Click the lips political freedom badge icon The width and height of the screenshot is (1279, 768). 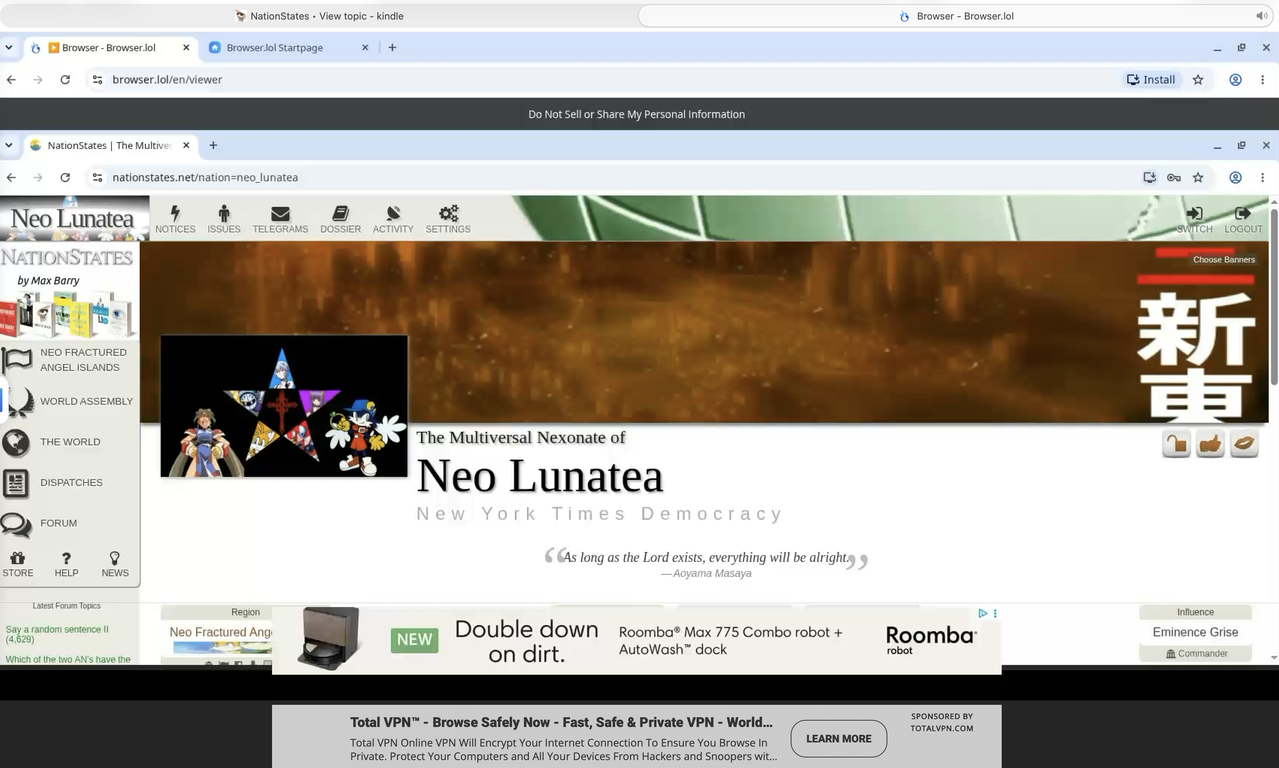pyautogui.click(x=1244, y=444)
